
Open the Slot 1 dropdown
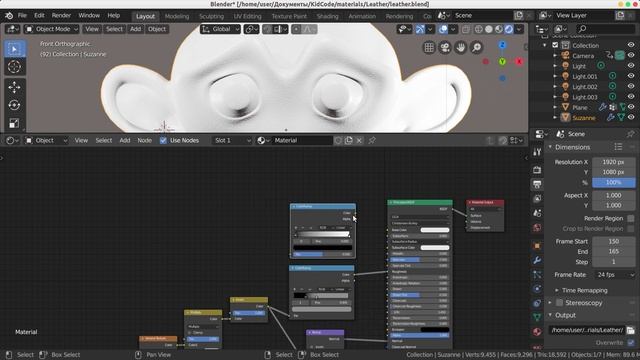[232, 140]
